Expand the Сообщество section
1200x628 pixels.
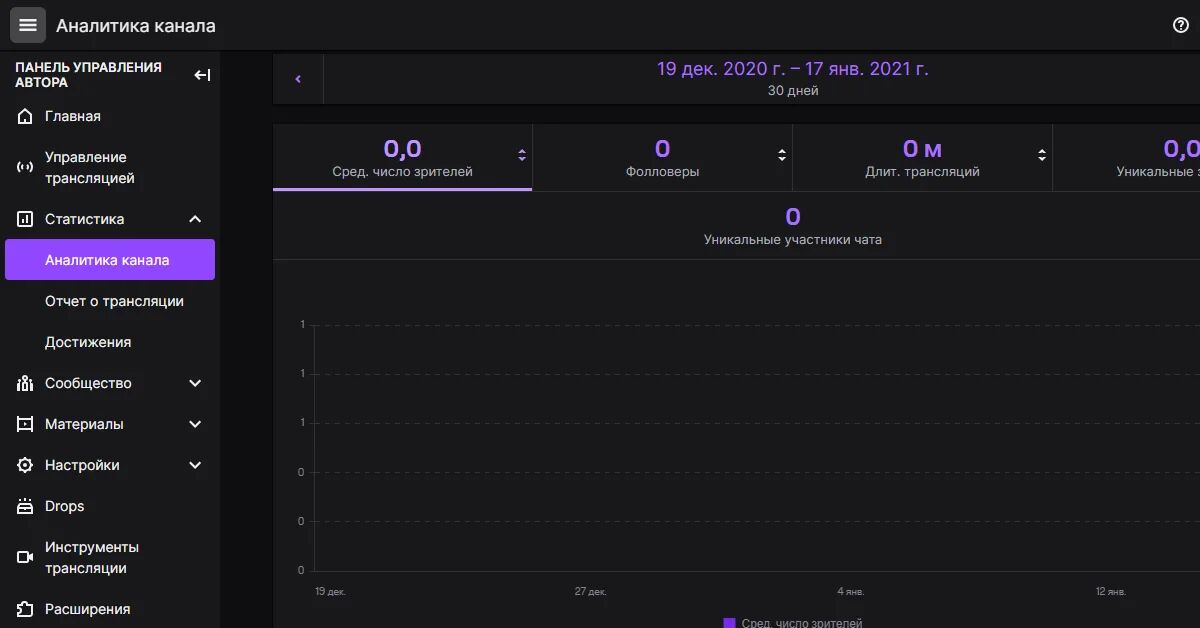(195, 383)
